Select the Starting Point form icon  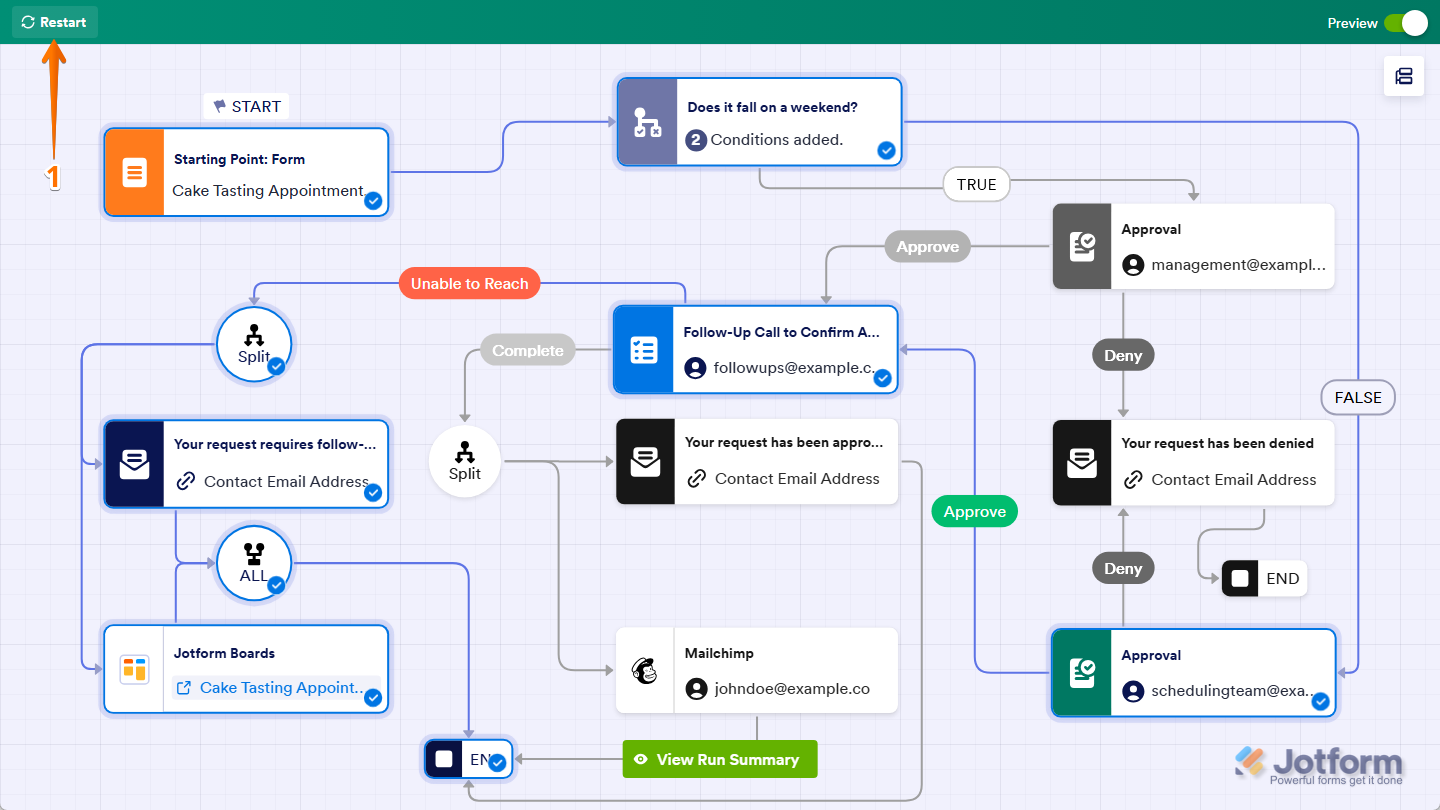[133, 172]
